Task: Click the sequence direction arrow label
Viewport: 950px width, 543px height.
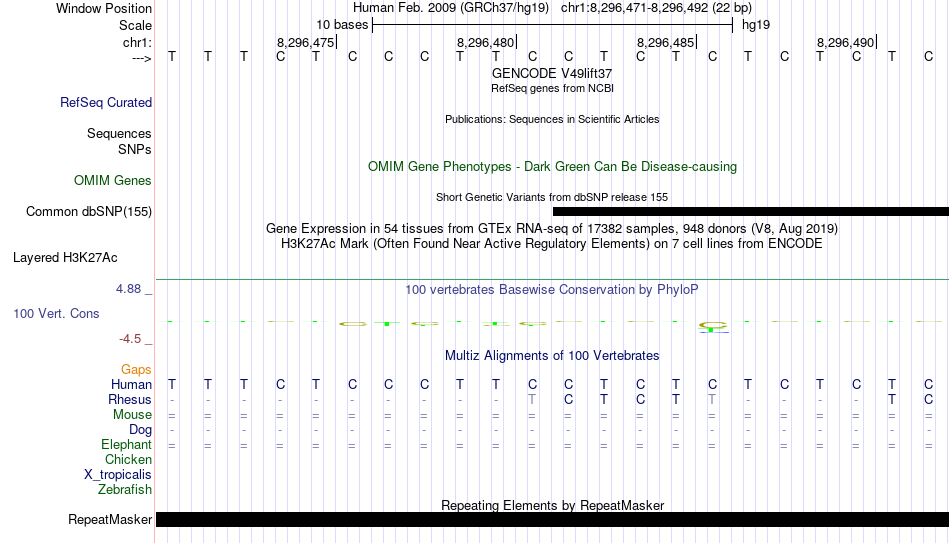Action: pyautogui.click(x=141, y=58)
